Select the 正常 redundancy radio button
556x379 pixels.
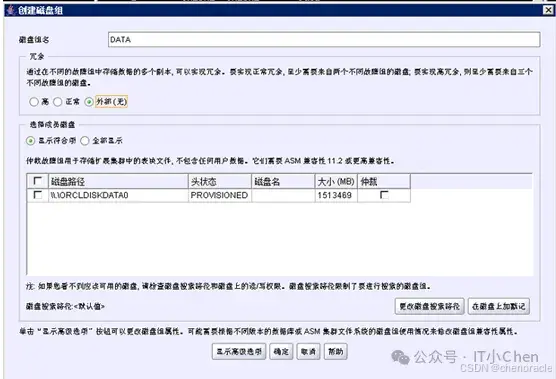[x=57, y=102]
